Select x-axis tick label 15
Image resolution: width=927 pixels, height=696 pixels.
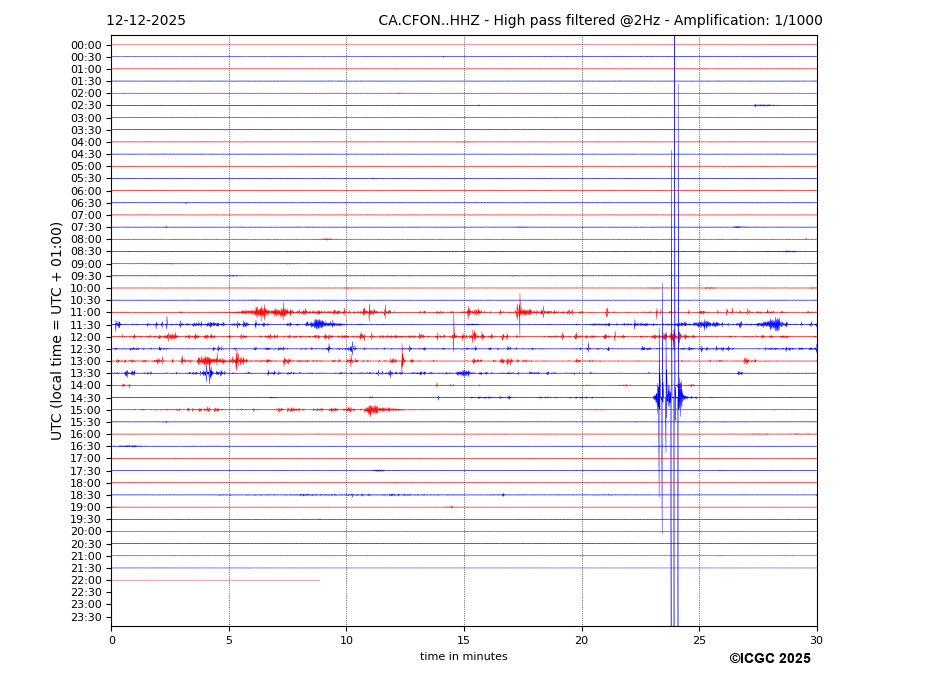(464, 640)
